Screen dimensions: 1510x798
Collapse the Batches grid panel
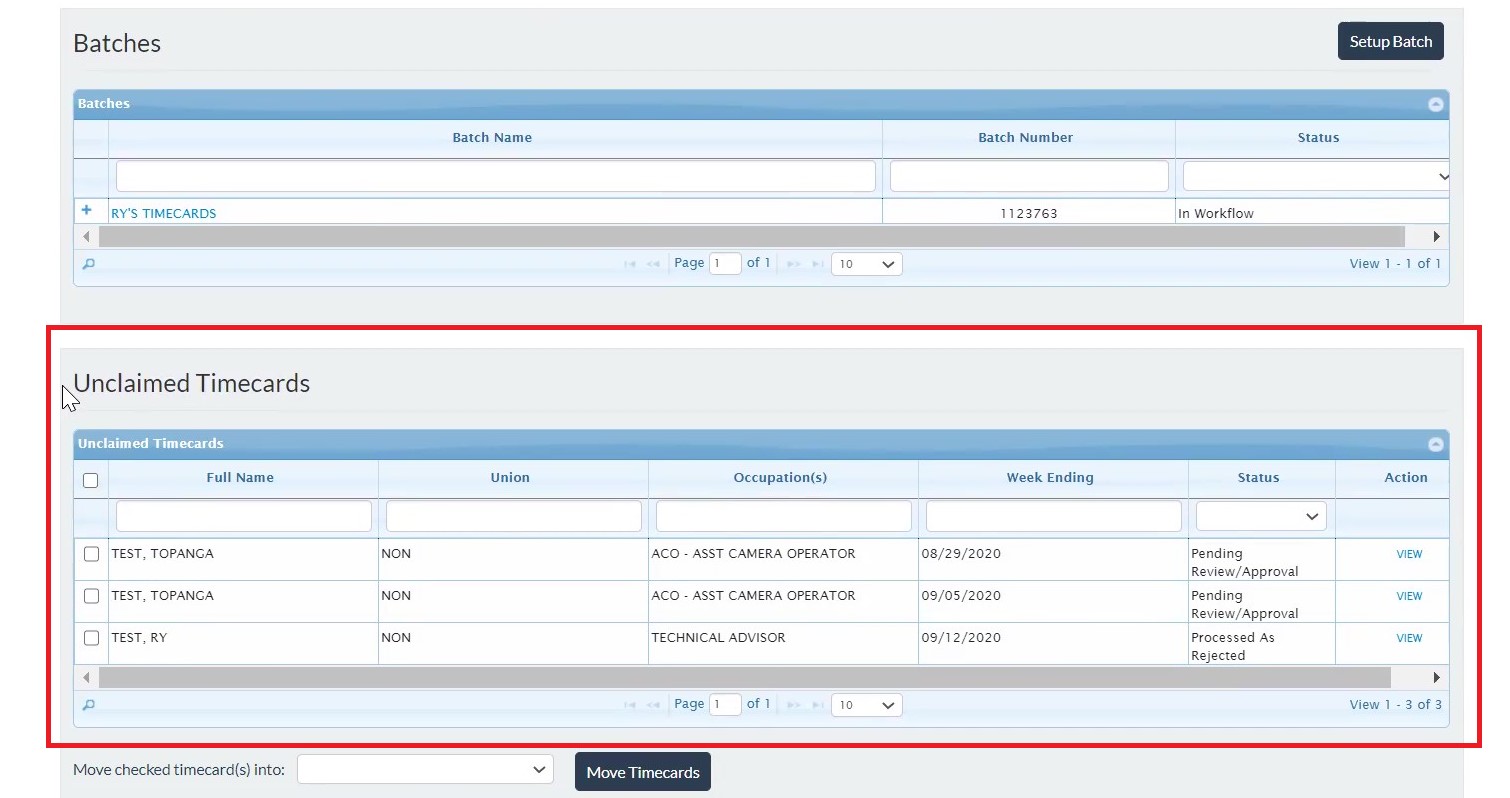click(x=1435, y=104)
